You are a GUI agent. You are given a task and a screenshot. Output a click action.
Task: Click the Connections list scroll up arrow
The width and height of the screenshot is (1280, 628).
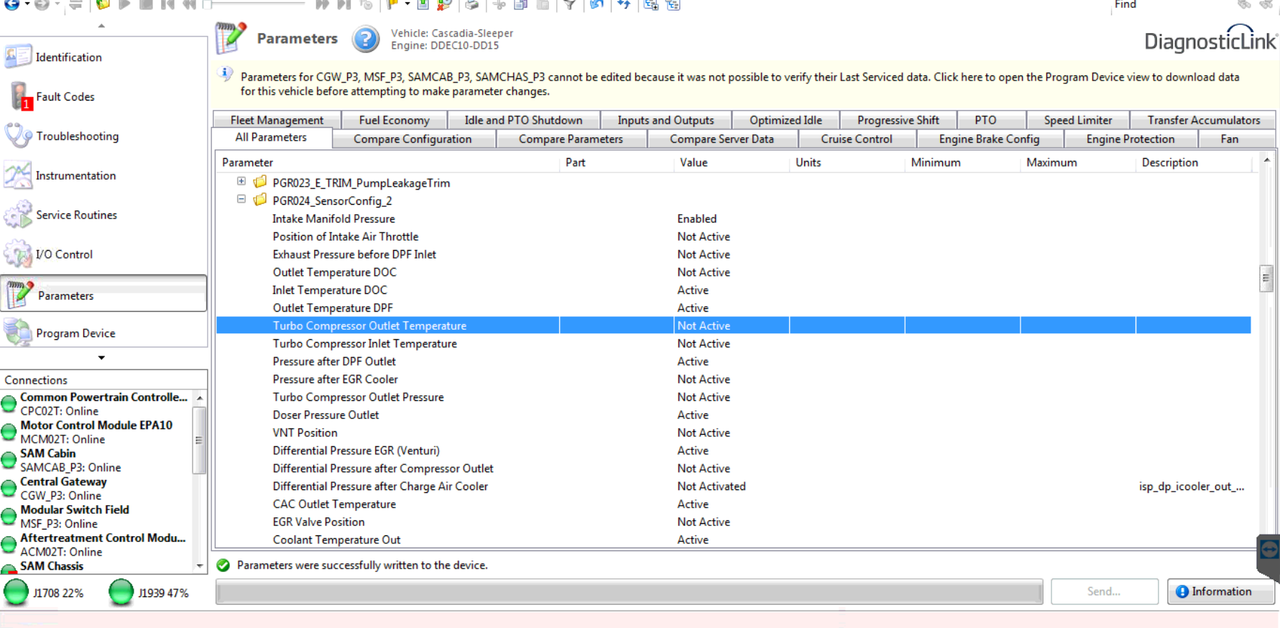pyautogui.click(x=200, y=397)
